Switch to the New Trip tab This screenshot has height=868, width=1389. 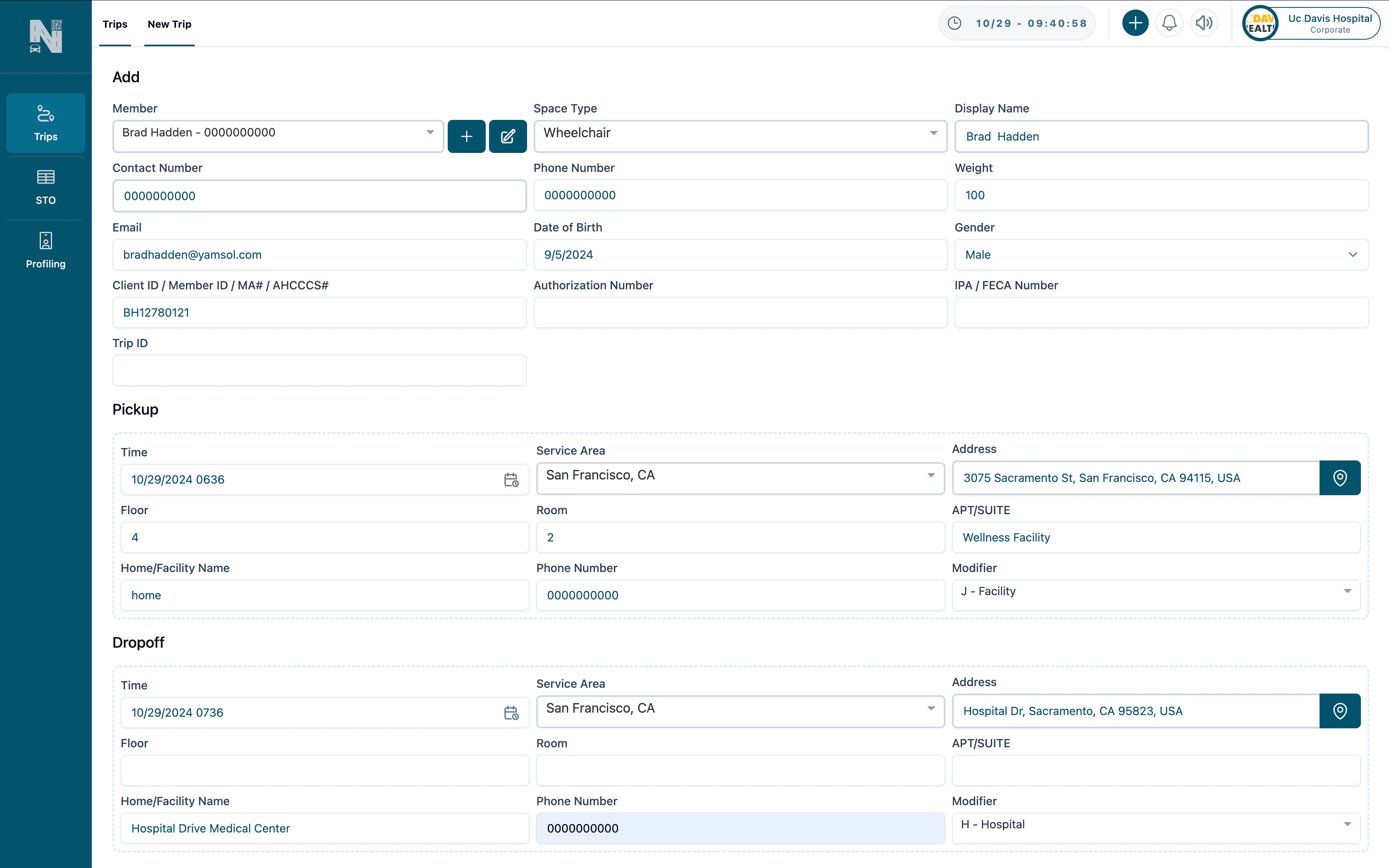169,24
